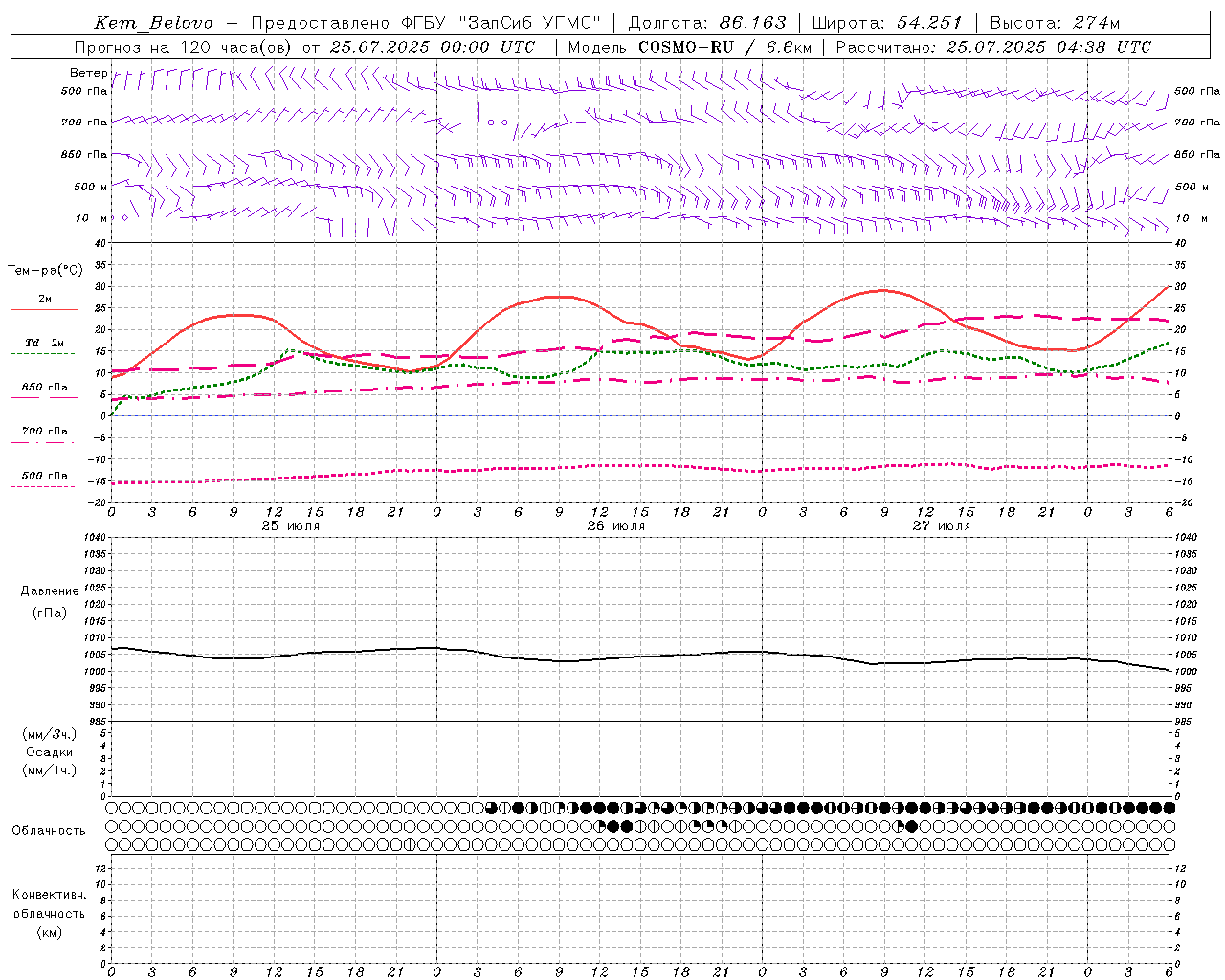This screenshot has width=1225, height=980.
Task: Click left "500 м" wind level label
Action: (90, 187)
